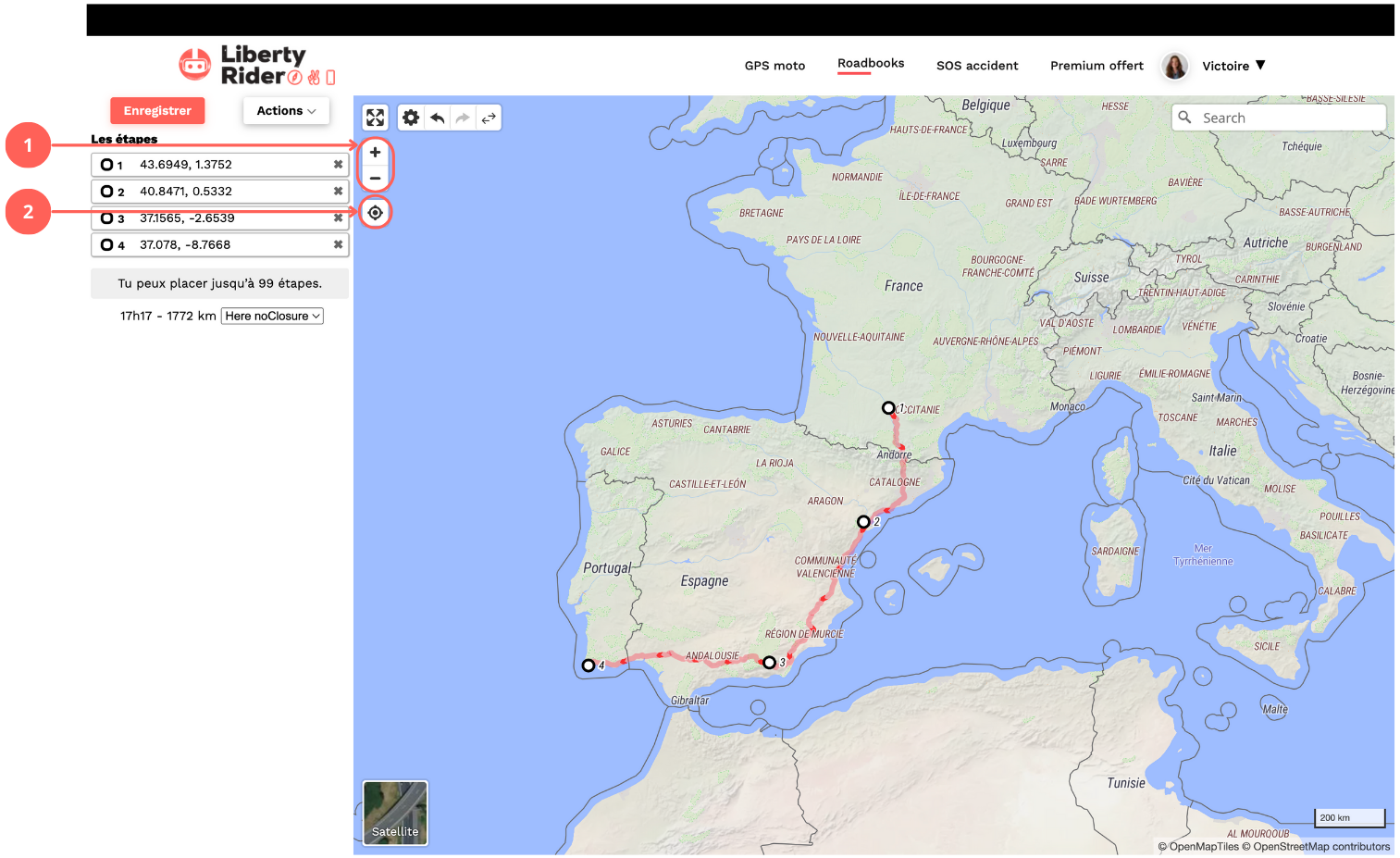Zoom in on the map
This screenshot has height=858, width=1400.
[375, 153]
